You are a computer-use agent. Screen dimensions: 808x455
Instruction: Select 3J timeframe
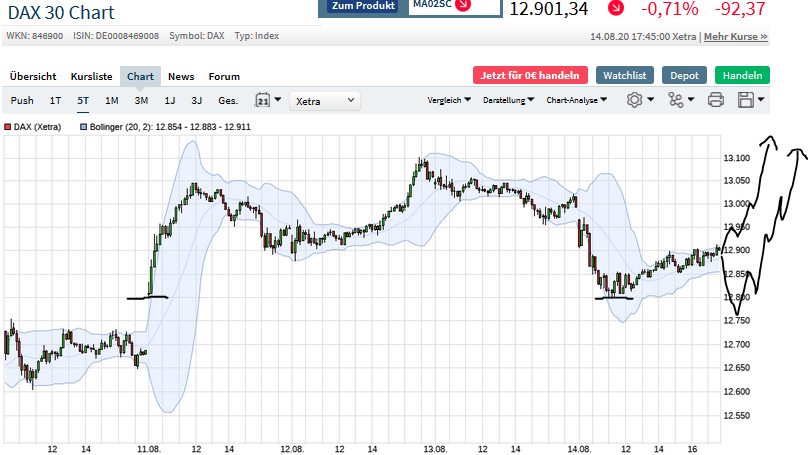pyautogui.click(x=196, y=100)
